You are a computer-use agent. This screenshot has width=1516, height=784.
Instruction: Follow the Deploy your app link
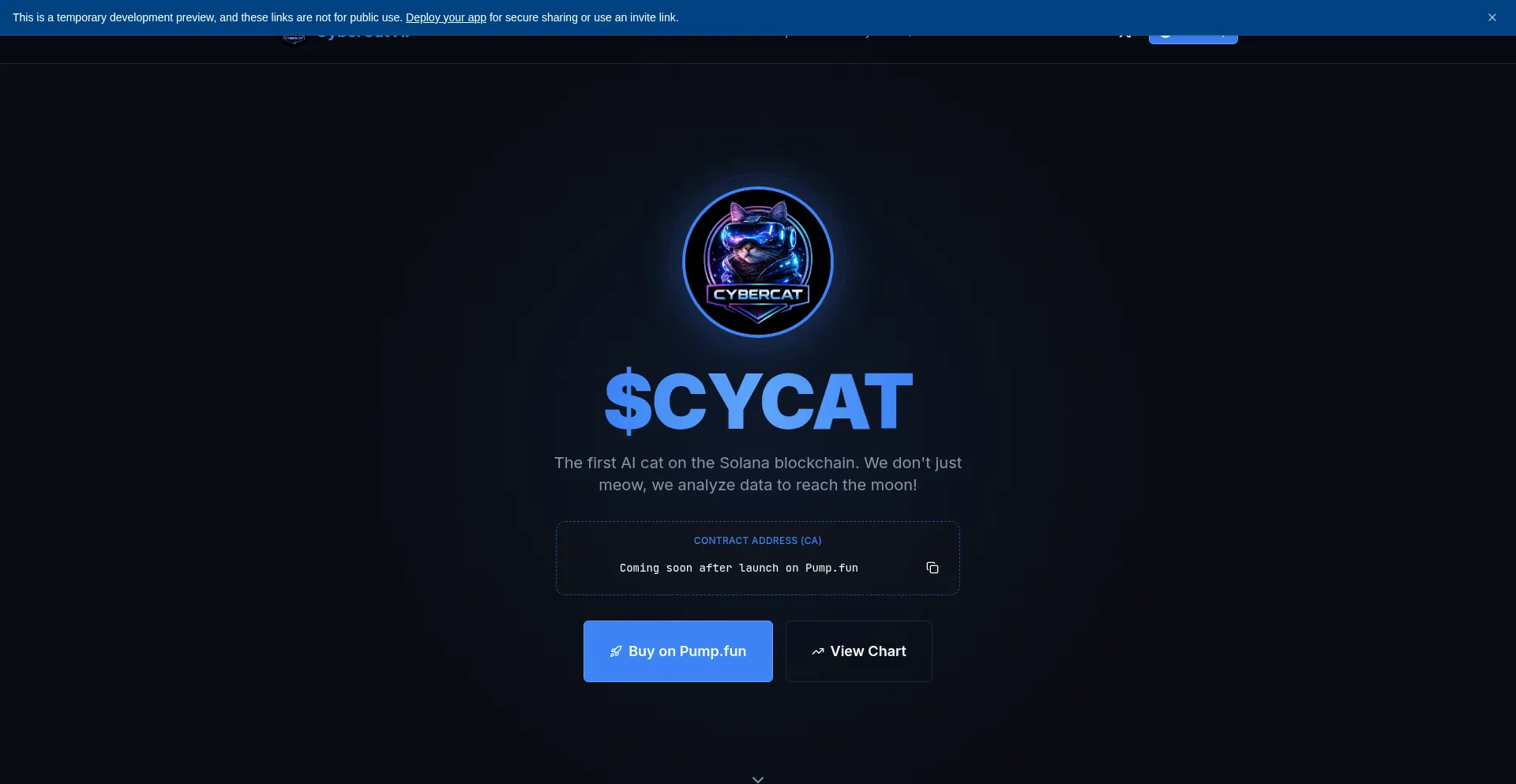pos(446,17)
